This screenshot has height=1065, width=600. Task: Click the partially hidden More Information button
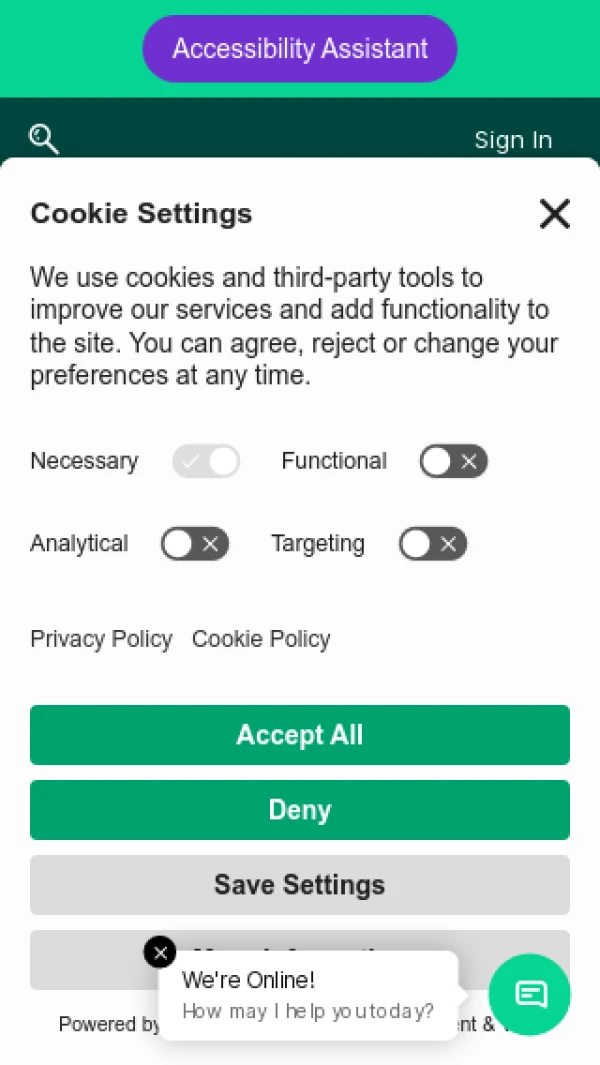[x=300, y=941]
